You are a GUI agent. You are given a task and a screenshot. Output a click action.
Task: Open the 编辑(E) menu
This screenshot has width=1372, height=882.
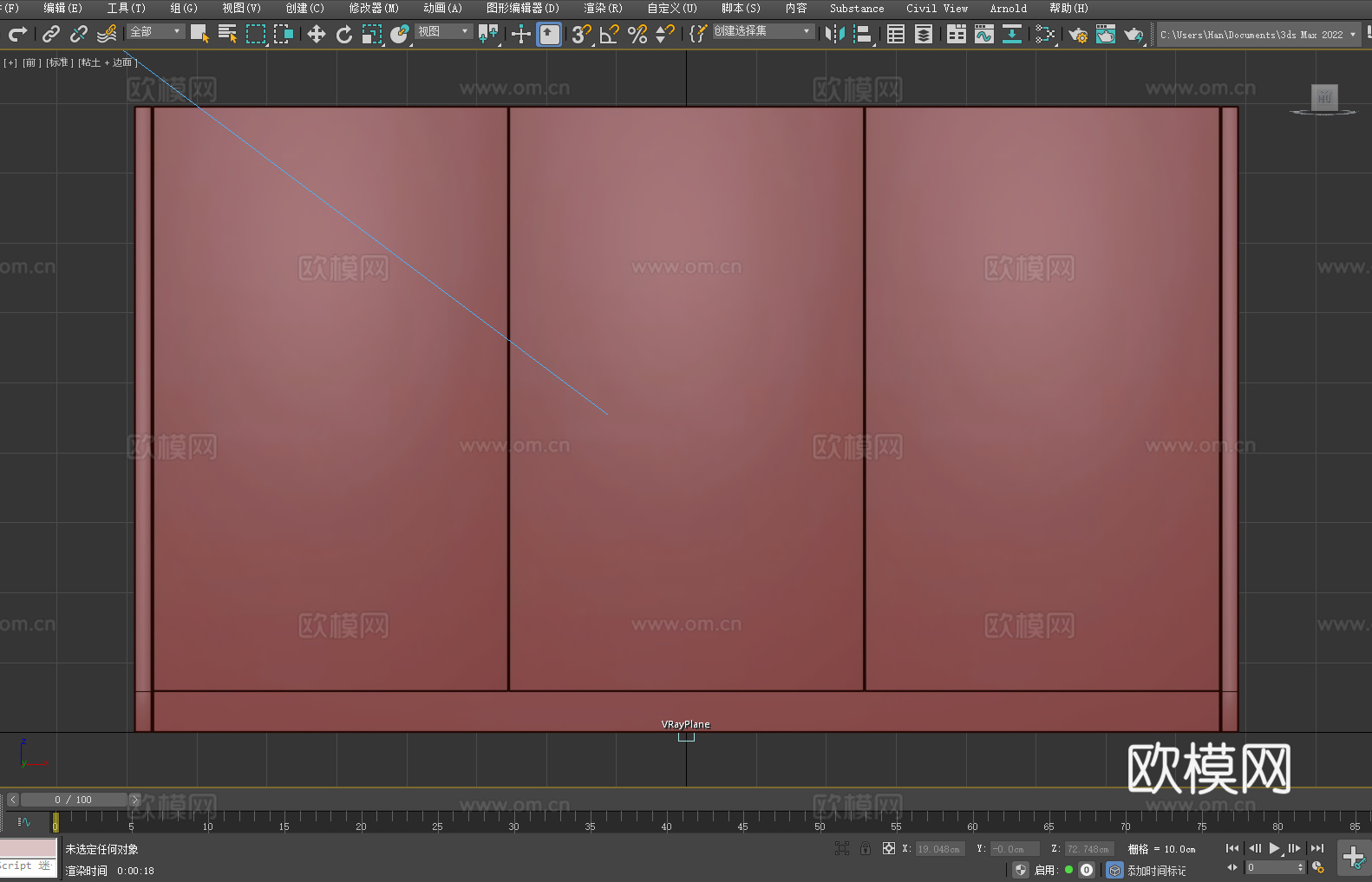[62, 8]
